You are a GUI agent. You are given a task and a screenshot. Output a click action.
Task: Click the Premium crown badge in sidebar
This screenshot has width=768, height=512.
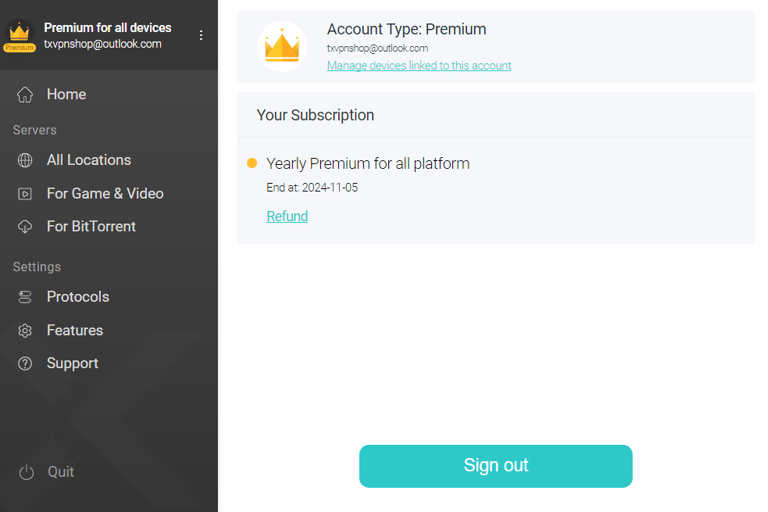tap(19, 36)
